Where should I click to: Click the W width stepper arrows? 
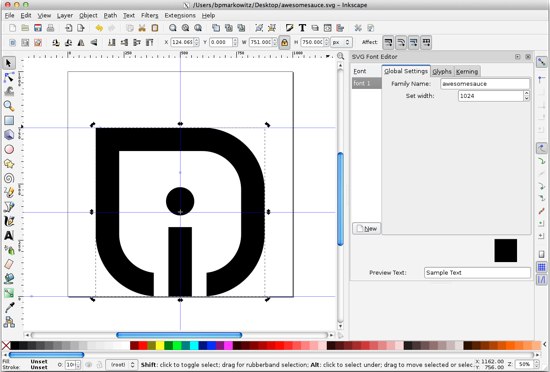tap(275, 42)
